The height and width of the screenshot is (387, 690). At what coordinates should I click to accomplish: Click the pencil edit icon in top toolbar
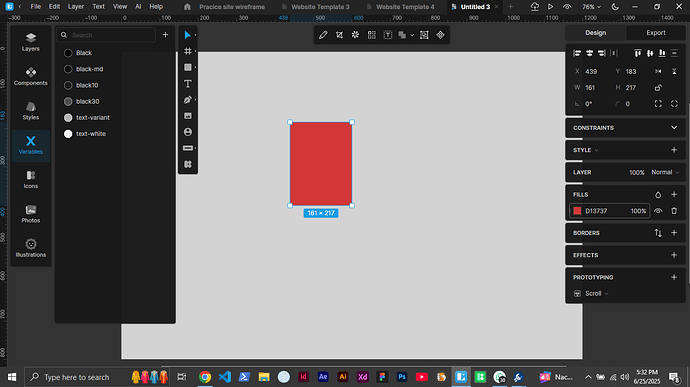click(x=323, y=35)
